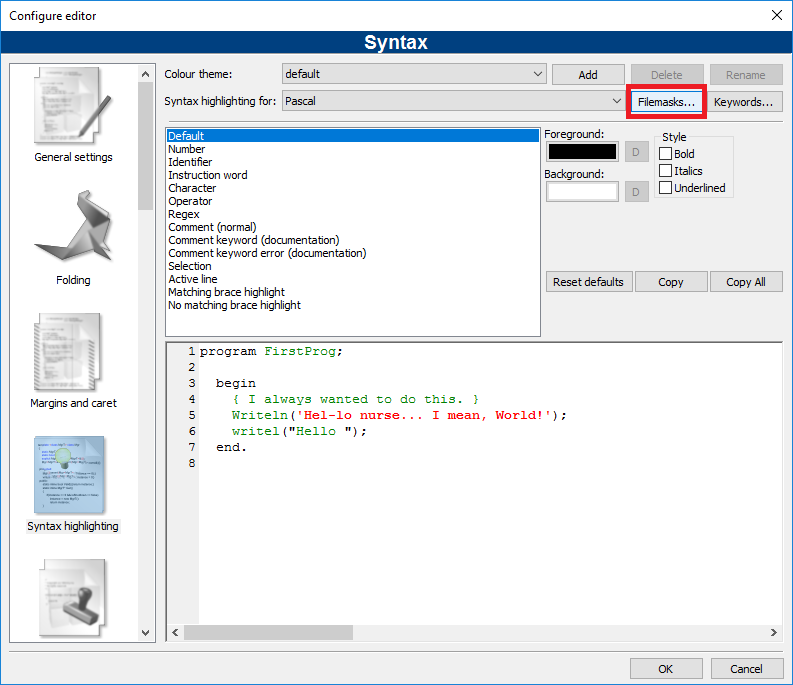This screenshot has width=793, height=685.
Task: Select the Default list entry
Action: 353,136
